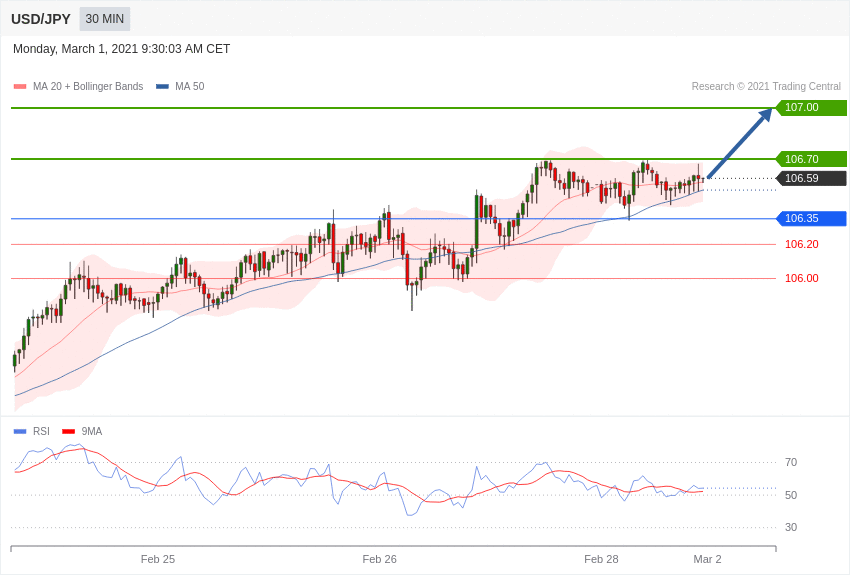The image size is (850, 576).
Task: Click the 'Feb 25' date axis label
Action: (158, 559)
